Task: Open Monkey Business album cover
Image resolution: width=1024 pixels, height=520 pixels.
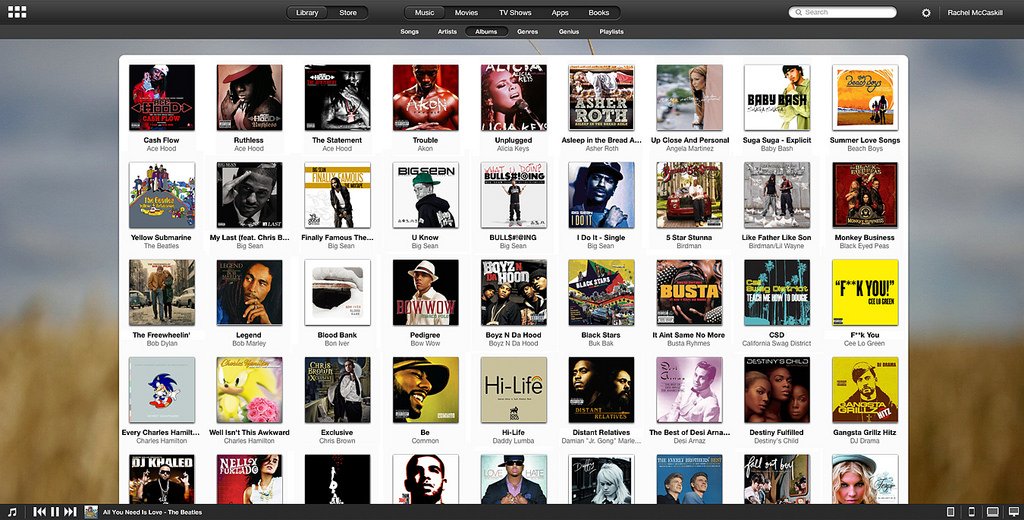Action: point(865,195)
